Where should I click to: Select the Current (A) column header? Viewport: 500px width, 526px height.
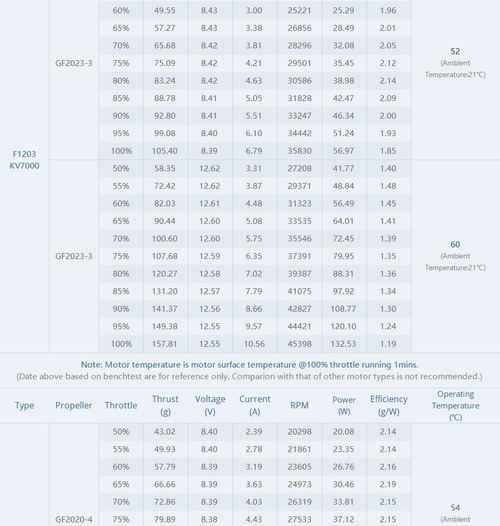255,405
